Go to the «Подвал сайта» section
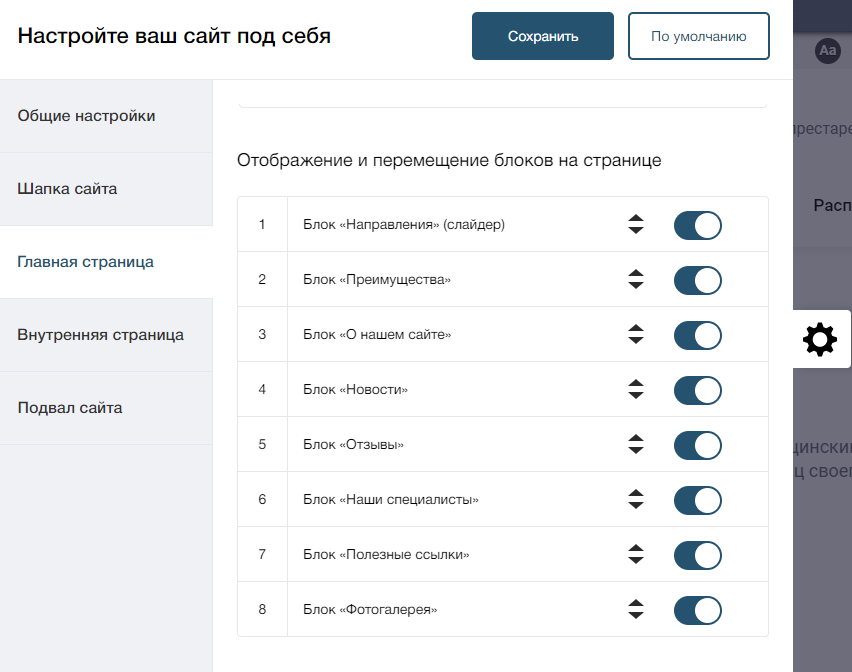852x672 pixels. [x=106, y=408]
